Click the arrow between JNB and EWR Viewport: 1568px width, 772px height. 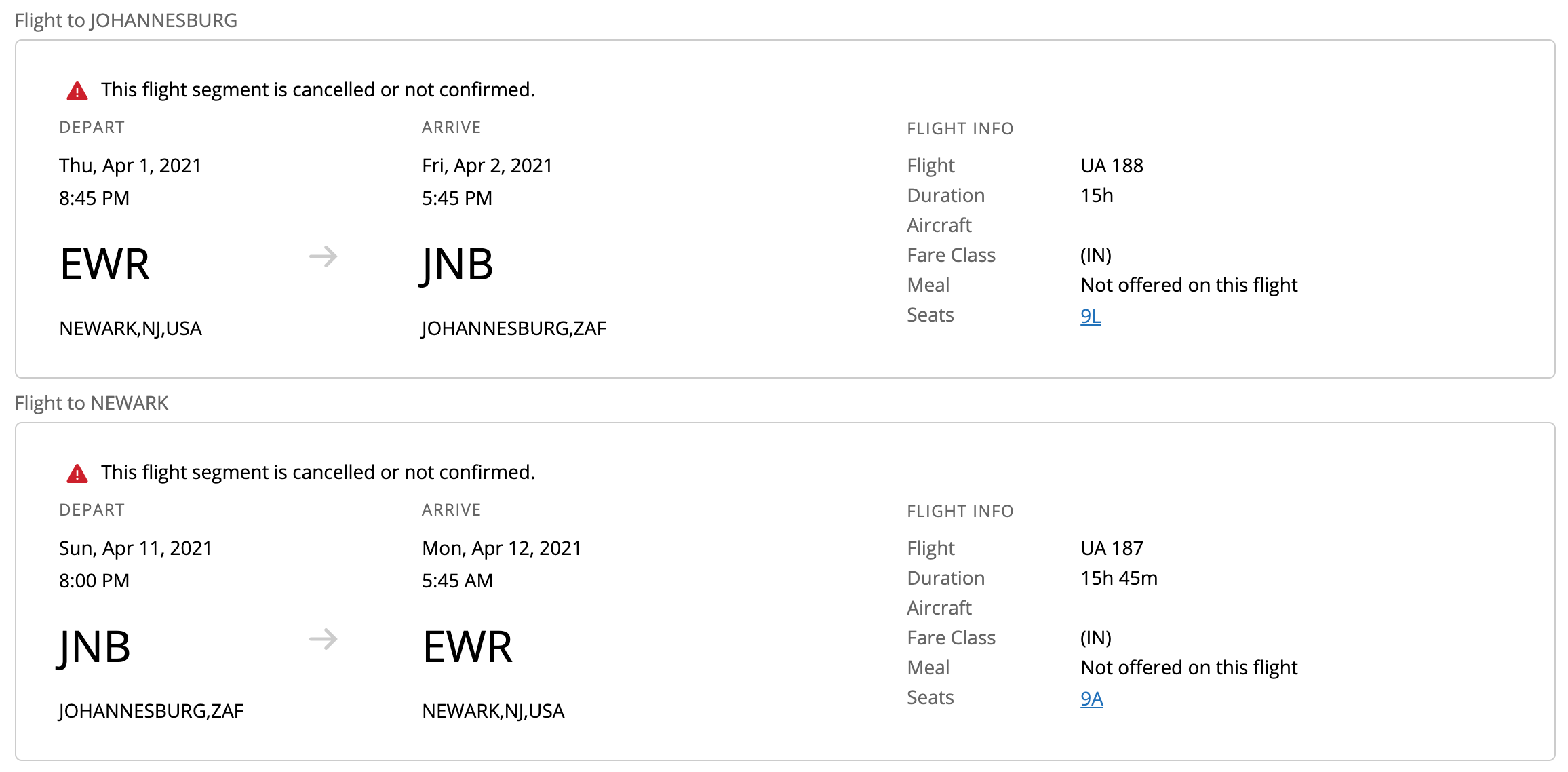(323, 639)
